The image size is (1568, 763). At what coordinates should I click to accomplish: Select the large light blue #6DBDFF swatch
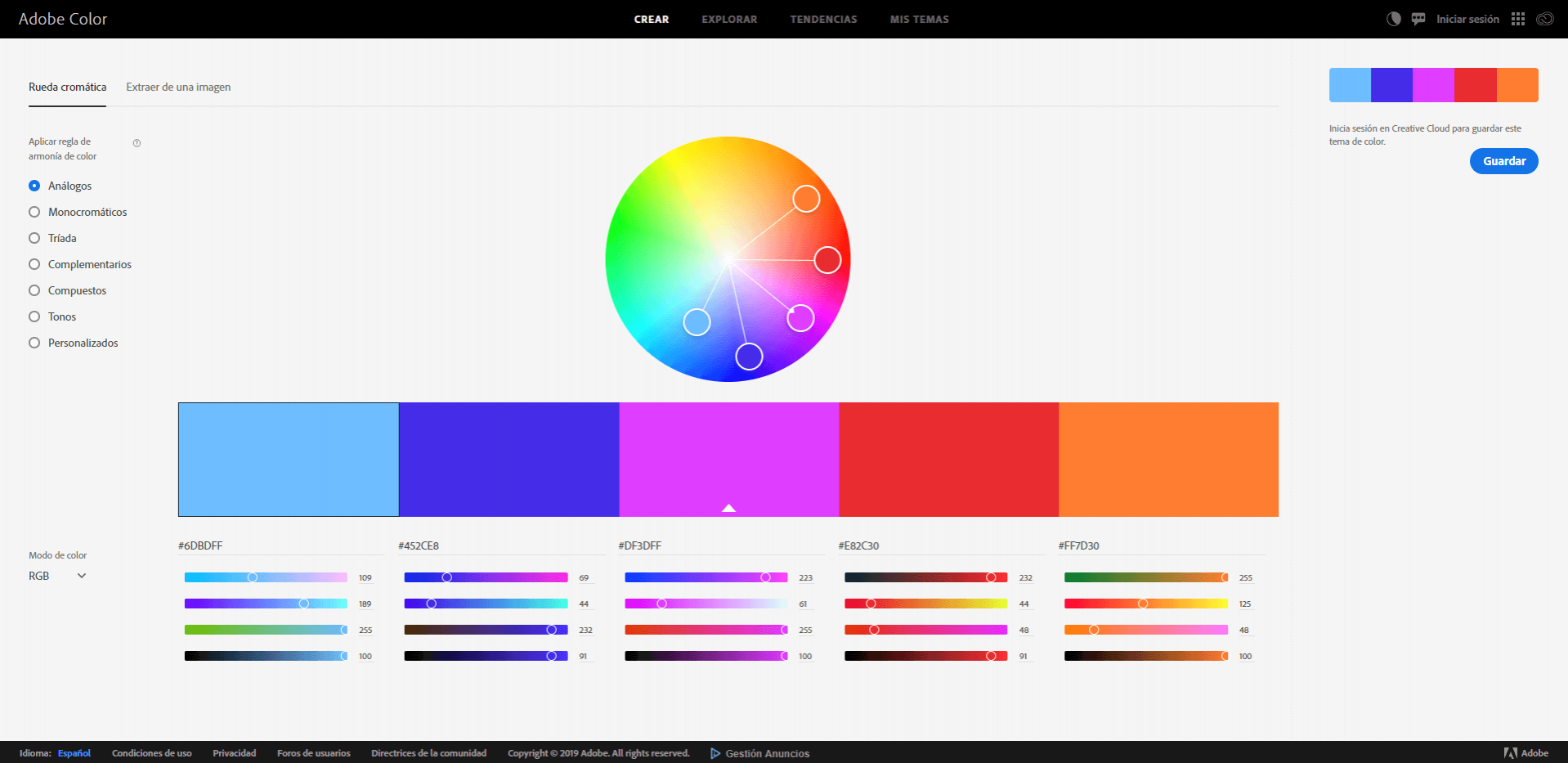point(289,460)
